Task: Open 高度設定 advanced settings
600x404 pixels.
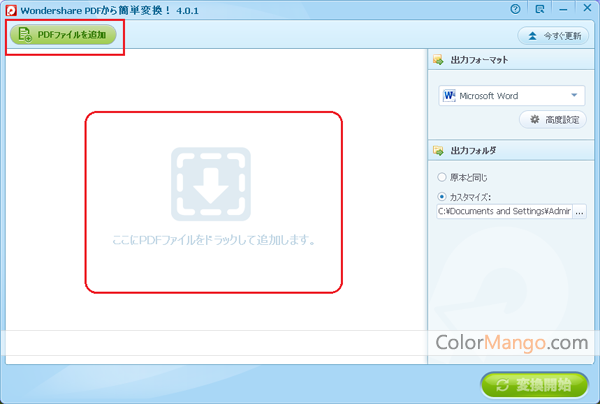Action: pyautogui.click(x=553, y=120)
